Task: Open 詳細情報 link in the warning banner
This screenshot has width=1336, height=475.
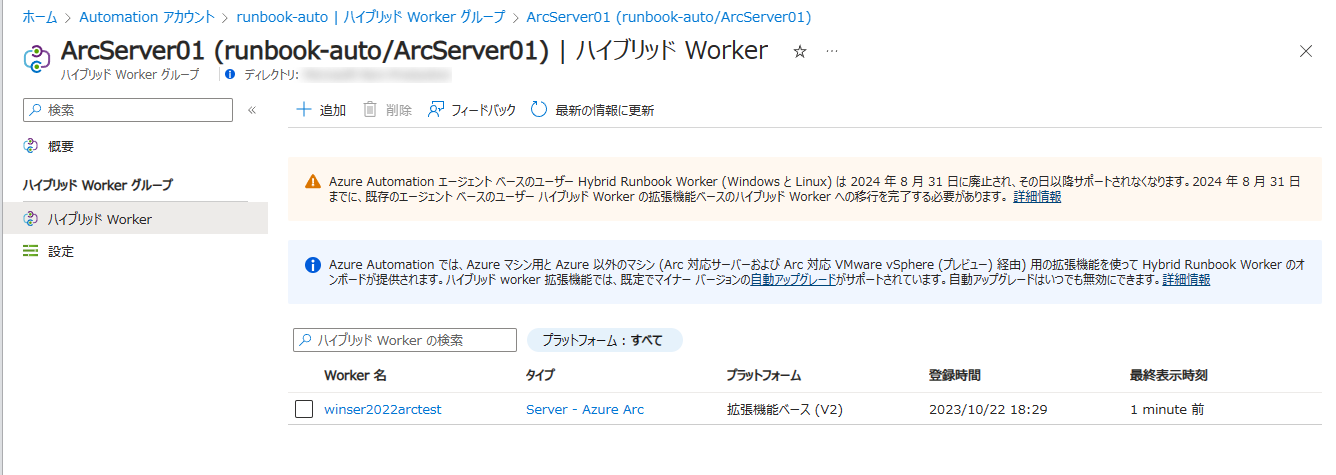Action: 1037,197
